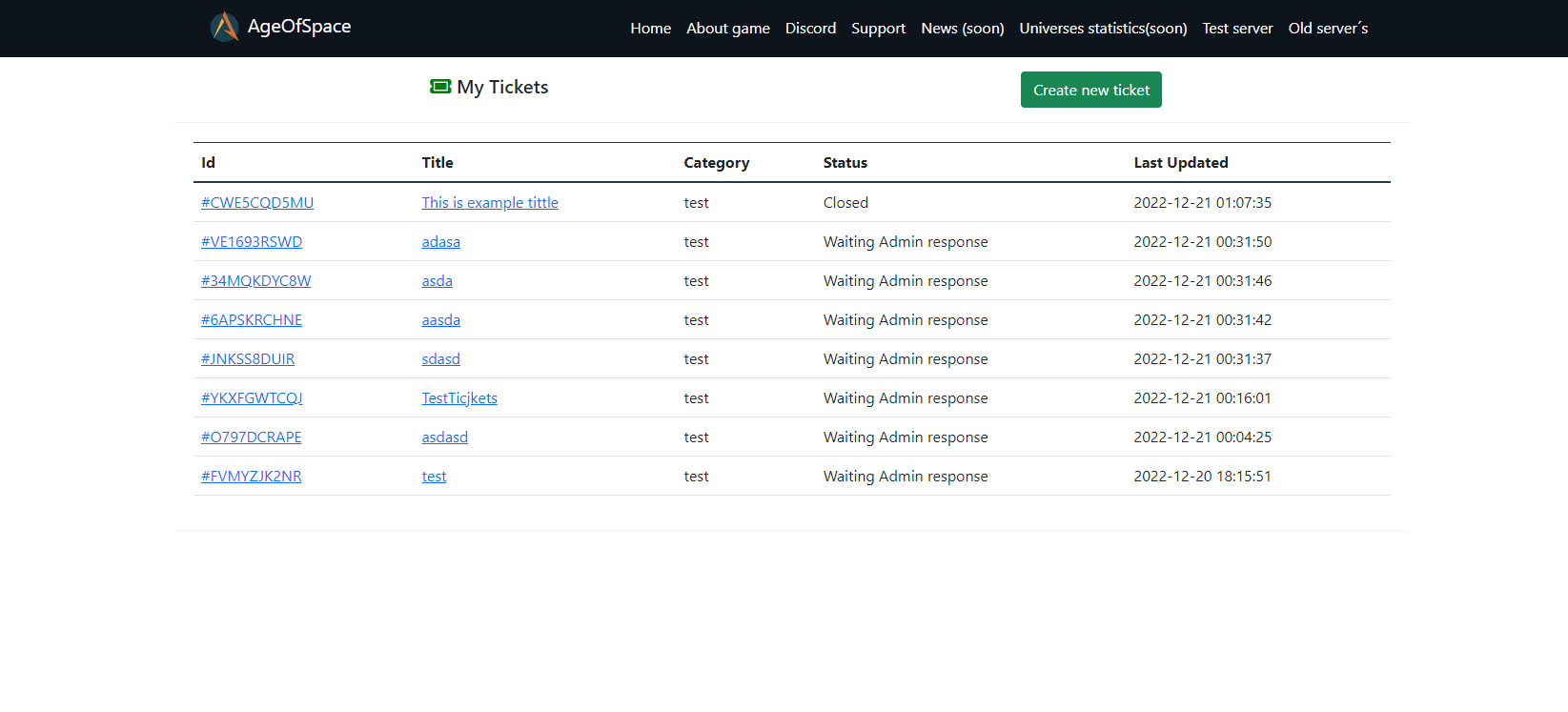Select ticket ID #34MQKDYC8W
Viewport: 1568px width, 712px height.
click(x=255, y=281)
